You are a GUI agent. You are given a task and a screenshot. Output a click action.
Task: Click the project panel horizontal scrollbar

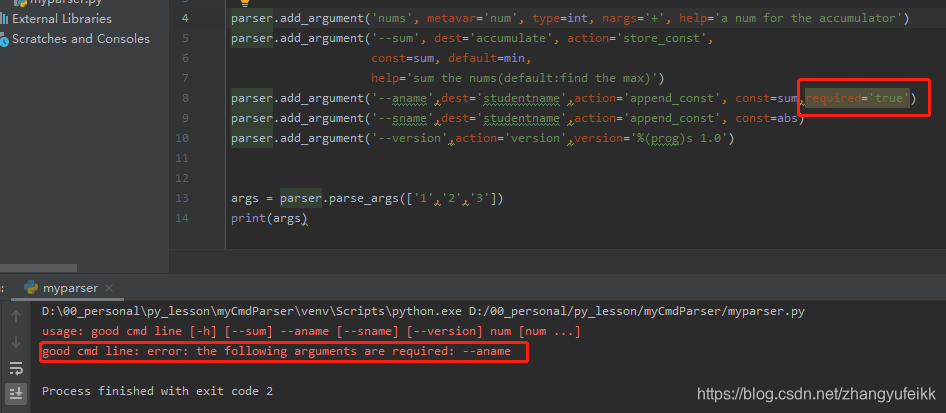pos(39,268)
